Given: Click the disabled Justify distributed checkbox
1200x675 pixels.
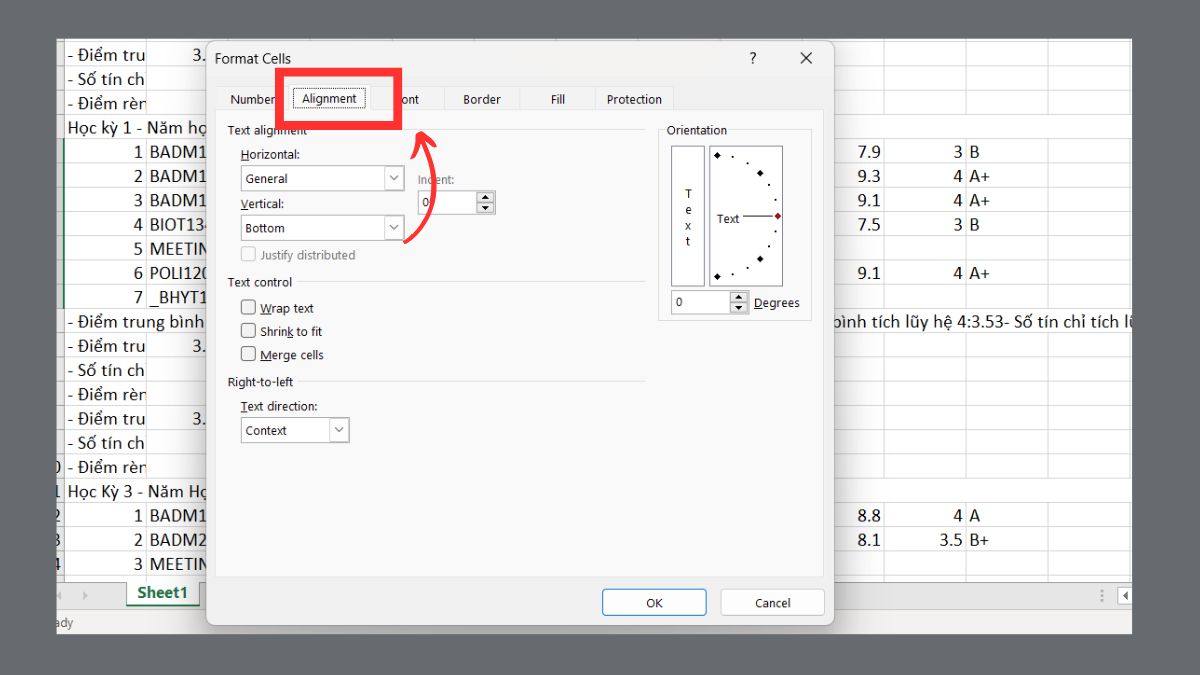Looking at the screenshot, I should click(x=248, y=254).
